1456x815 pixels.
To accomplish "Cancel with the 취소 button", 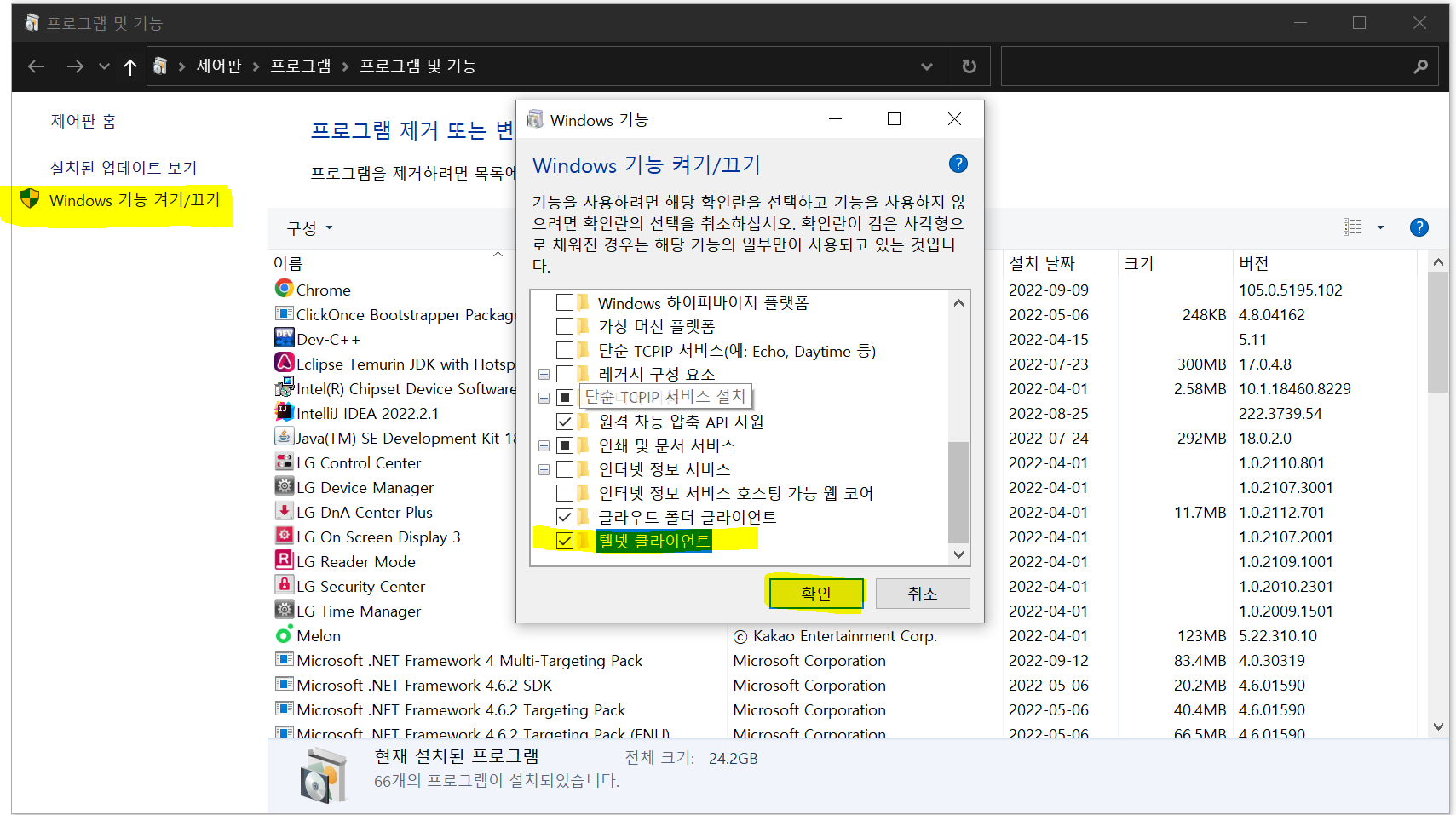I will [923, 594].
